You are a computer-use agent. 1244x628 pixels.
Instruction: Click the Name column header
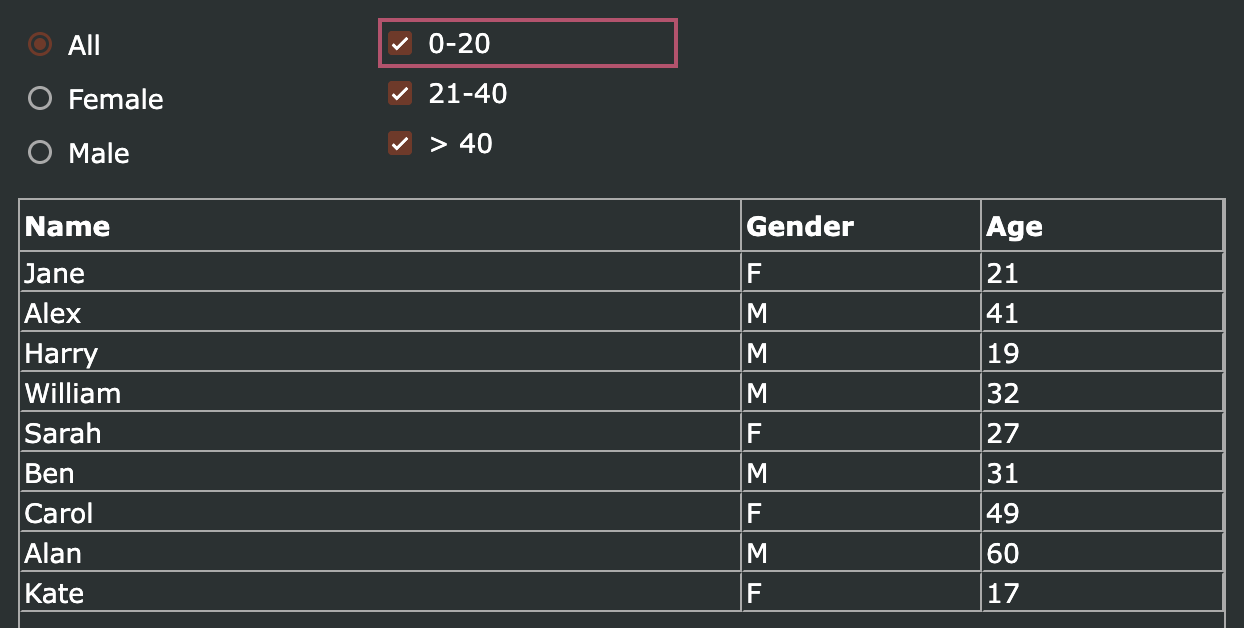[x=380, y=226]
